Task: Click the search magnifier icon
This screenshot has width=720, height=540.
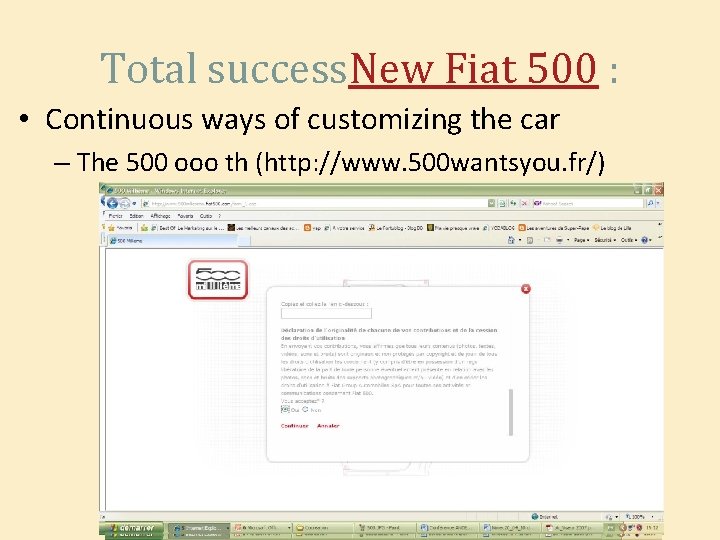Action: (x=650, y=203)
